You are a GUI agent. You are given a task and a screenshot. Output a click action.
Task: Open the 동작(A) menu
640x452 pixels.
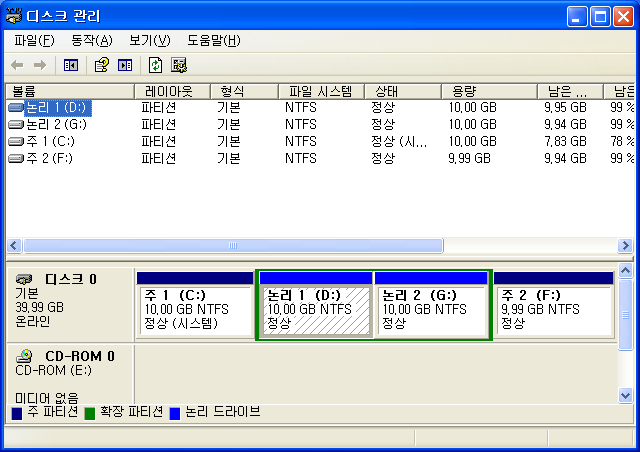point(91,40)
